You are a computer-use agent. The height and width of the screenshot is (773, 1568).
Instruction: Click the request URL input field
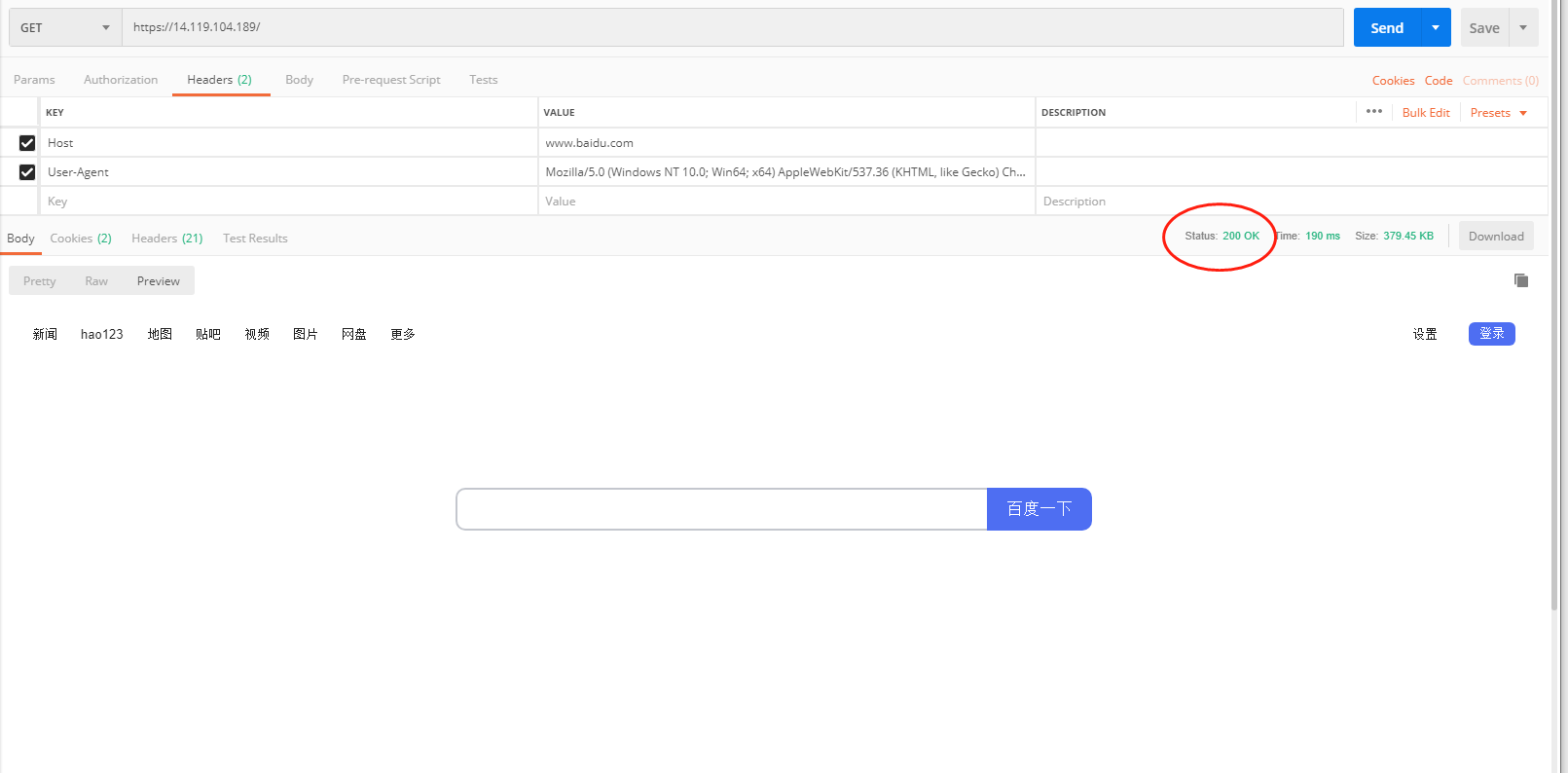732,27
